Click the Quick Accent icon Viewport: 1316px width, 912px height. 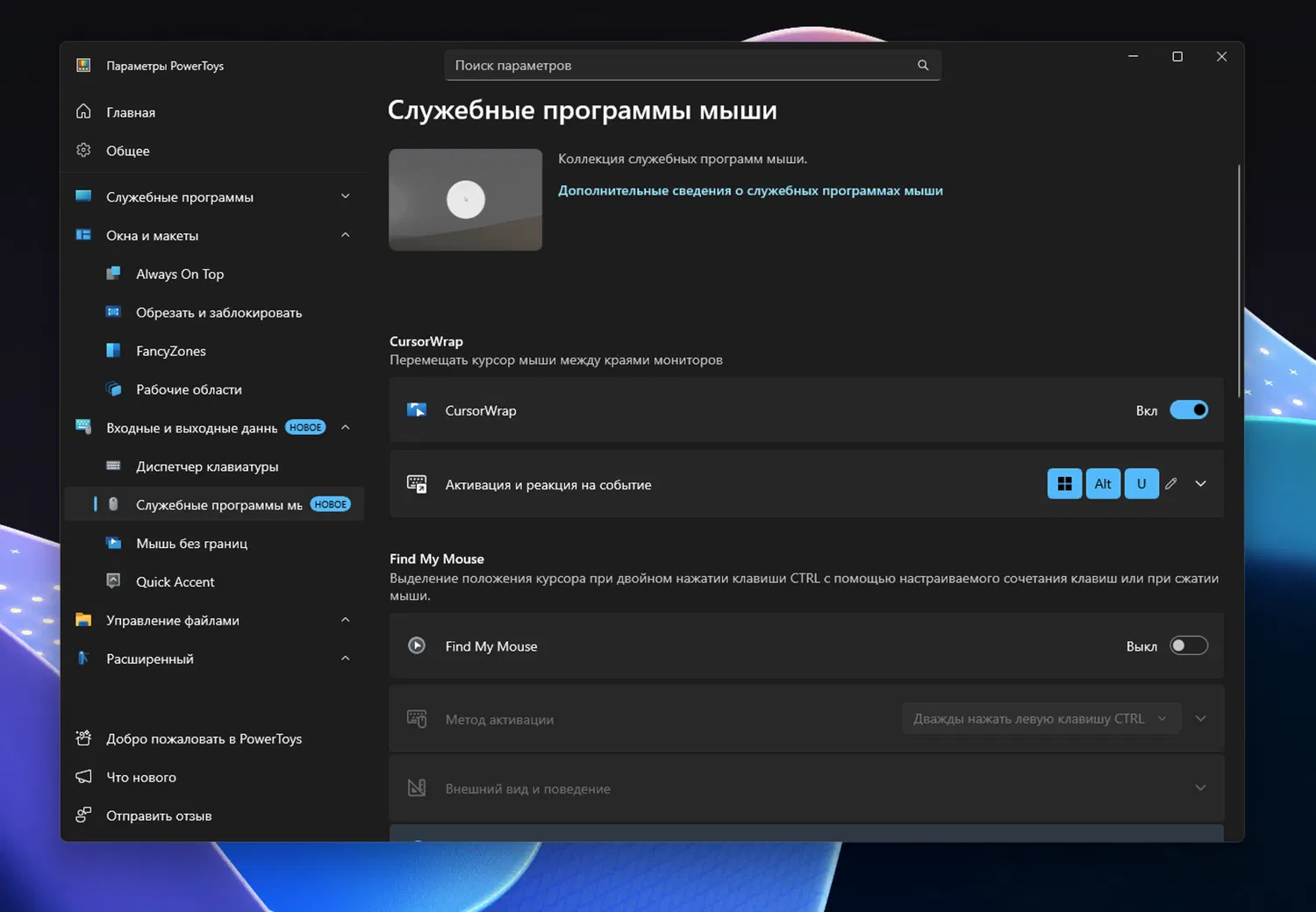click(113, 581)
